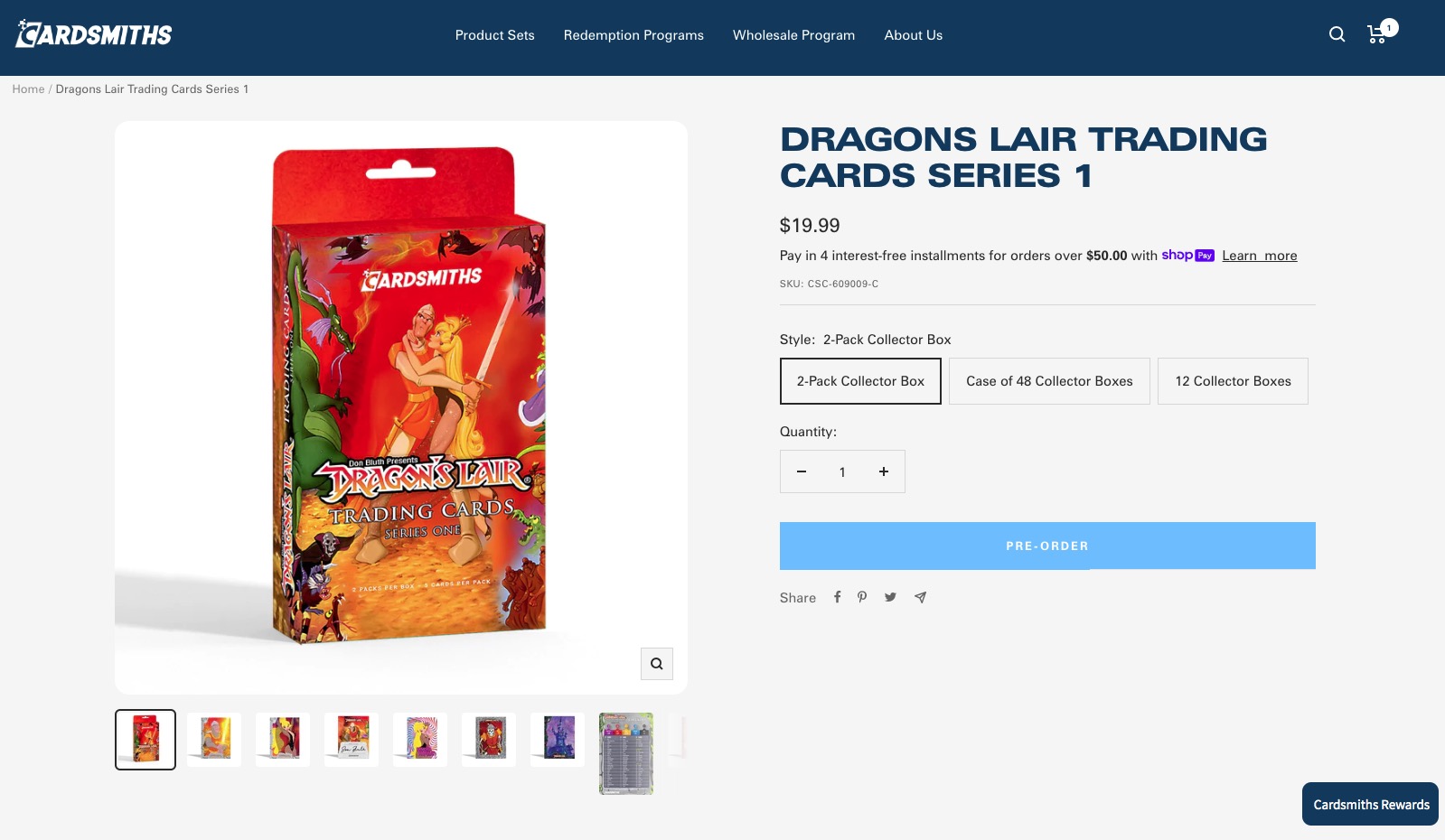Select 12 Collector Boxes style
This screenshot has width=1445, height=840.
coord(1233,381)
